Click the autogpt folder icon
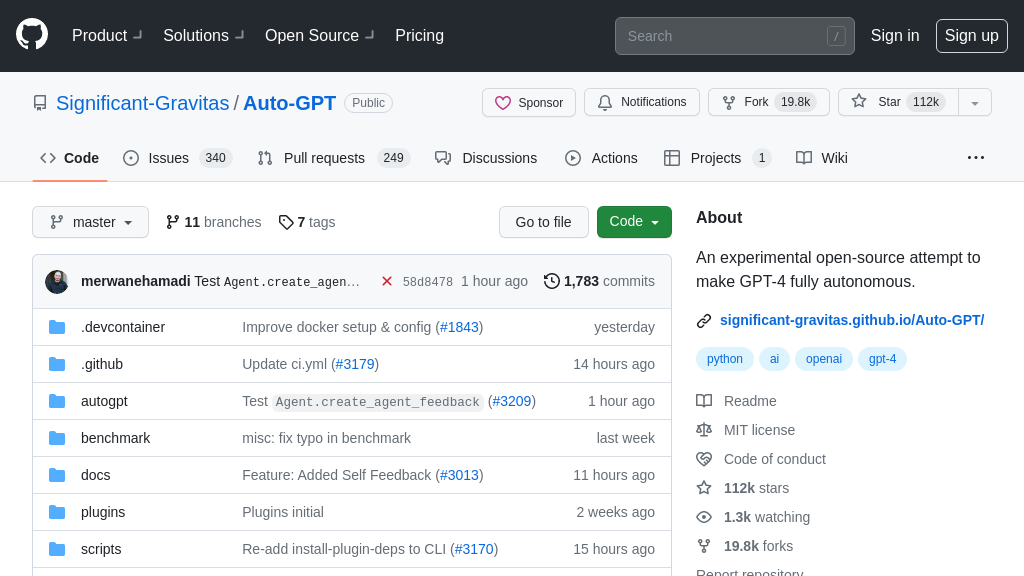The height and width of the screenshot is (576, 1024). 57,401
